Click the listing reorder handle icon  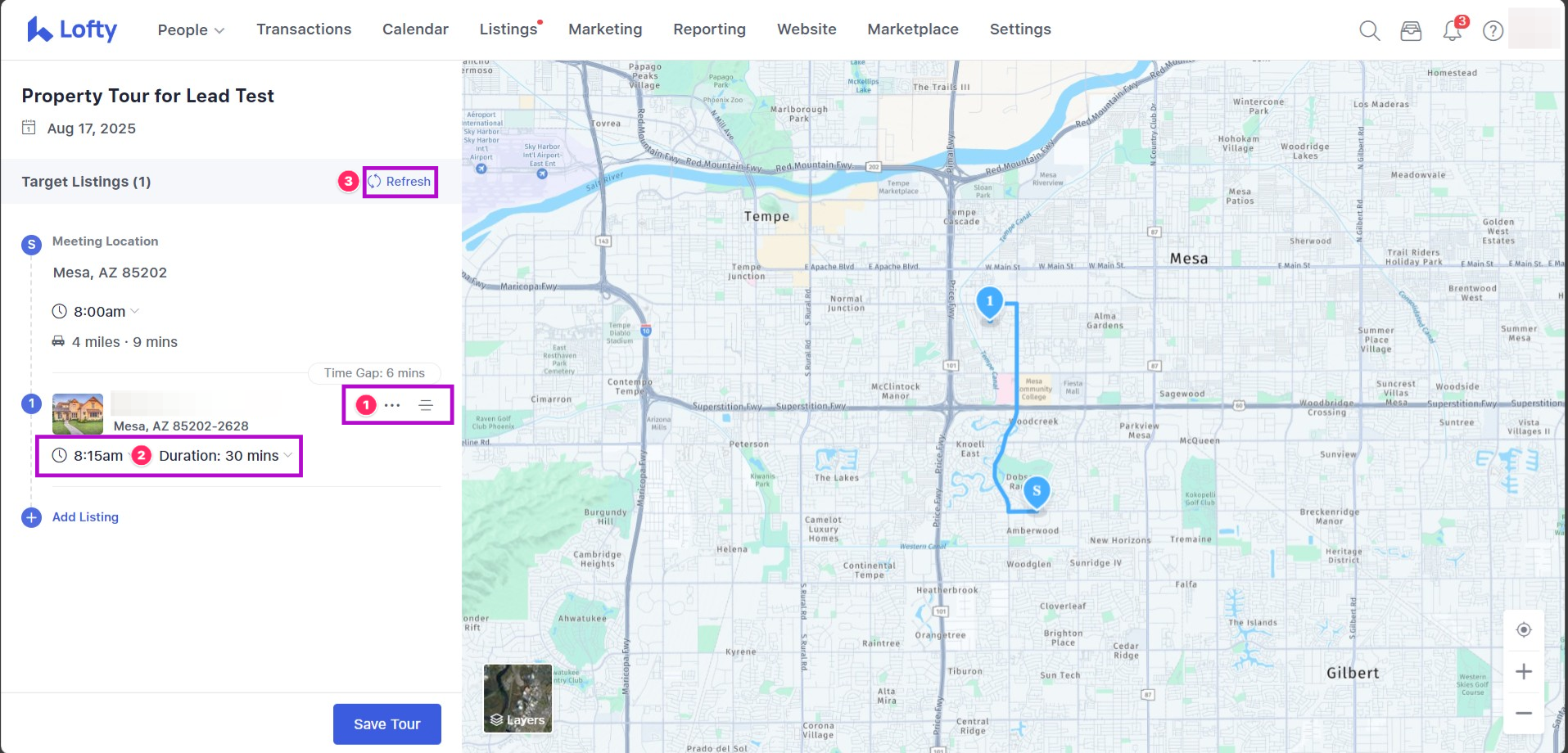pyautogui.click(x=426, y=405)
